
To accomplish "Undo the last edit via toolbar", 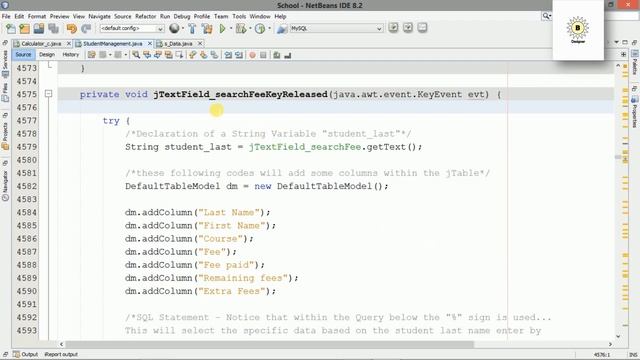I will pyautogui.click(x=72, y=29).
